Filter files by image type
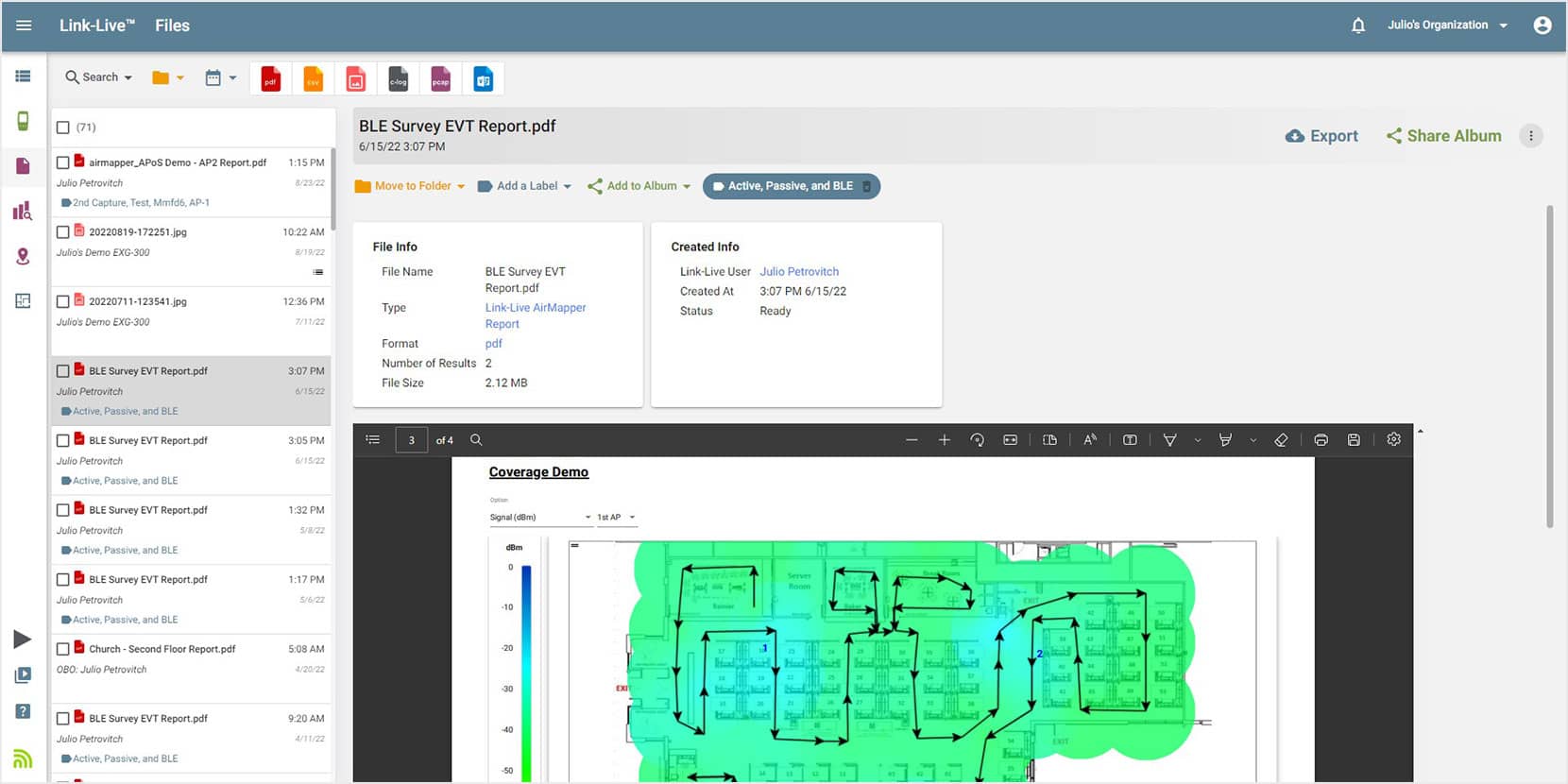 [x=355, y=78]
